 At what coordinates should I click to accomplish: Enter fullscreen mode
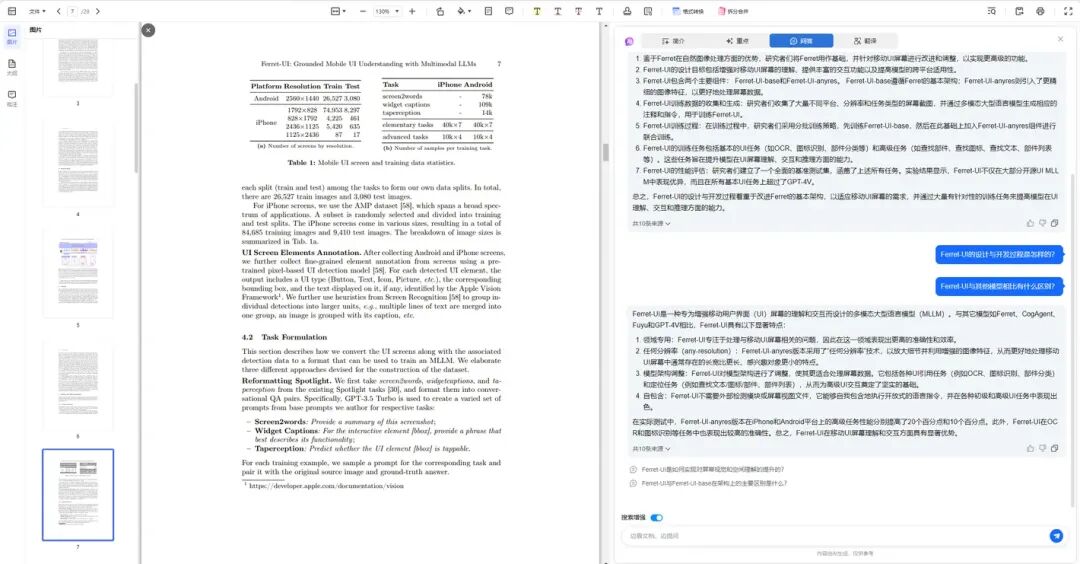point(1068,11)
